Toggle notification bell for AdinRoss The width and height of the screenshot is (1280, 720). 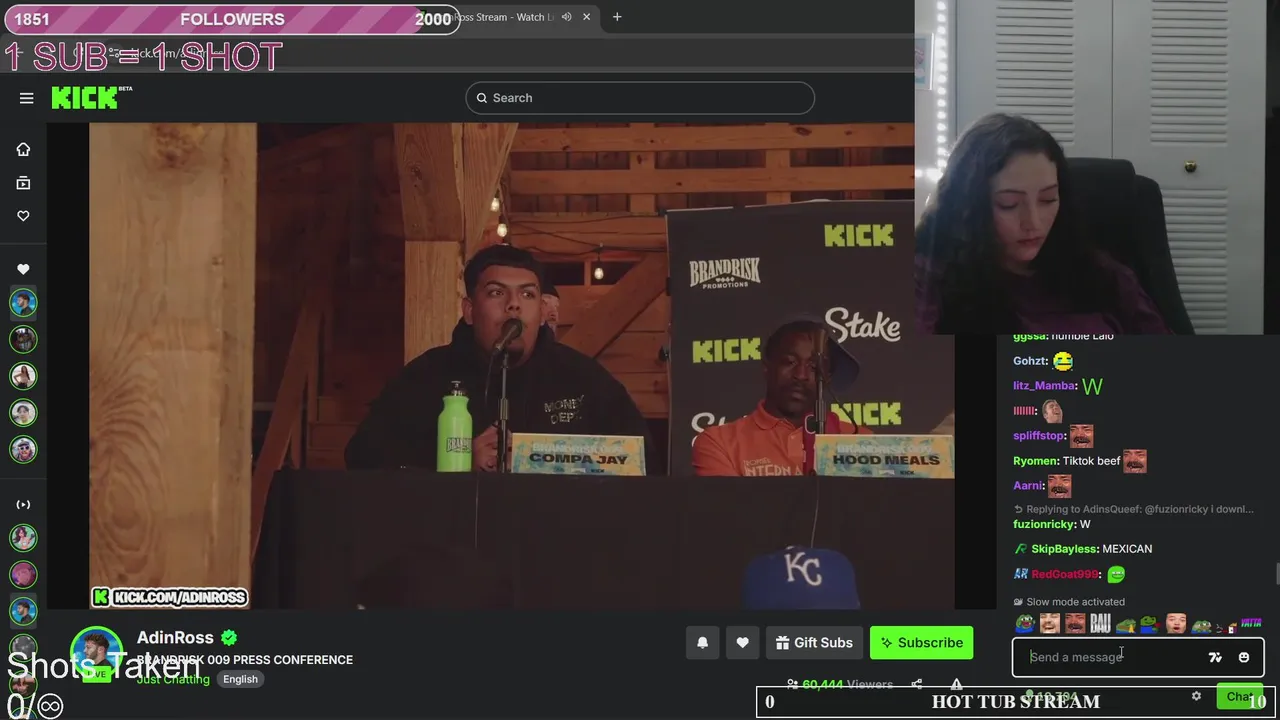pyautogui.click(x=702, y=643)
